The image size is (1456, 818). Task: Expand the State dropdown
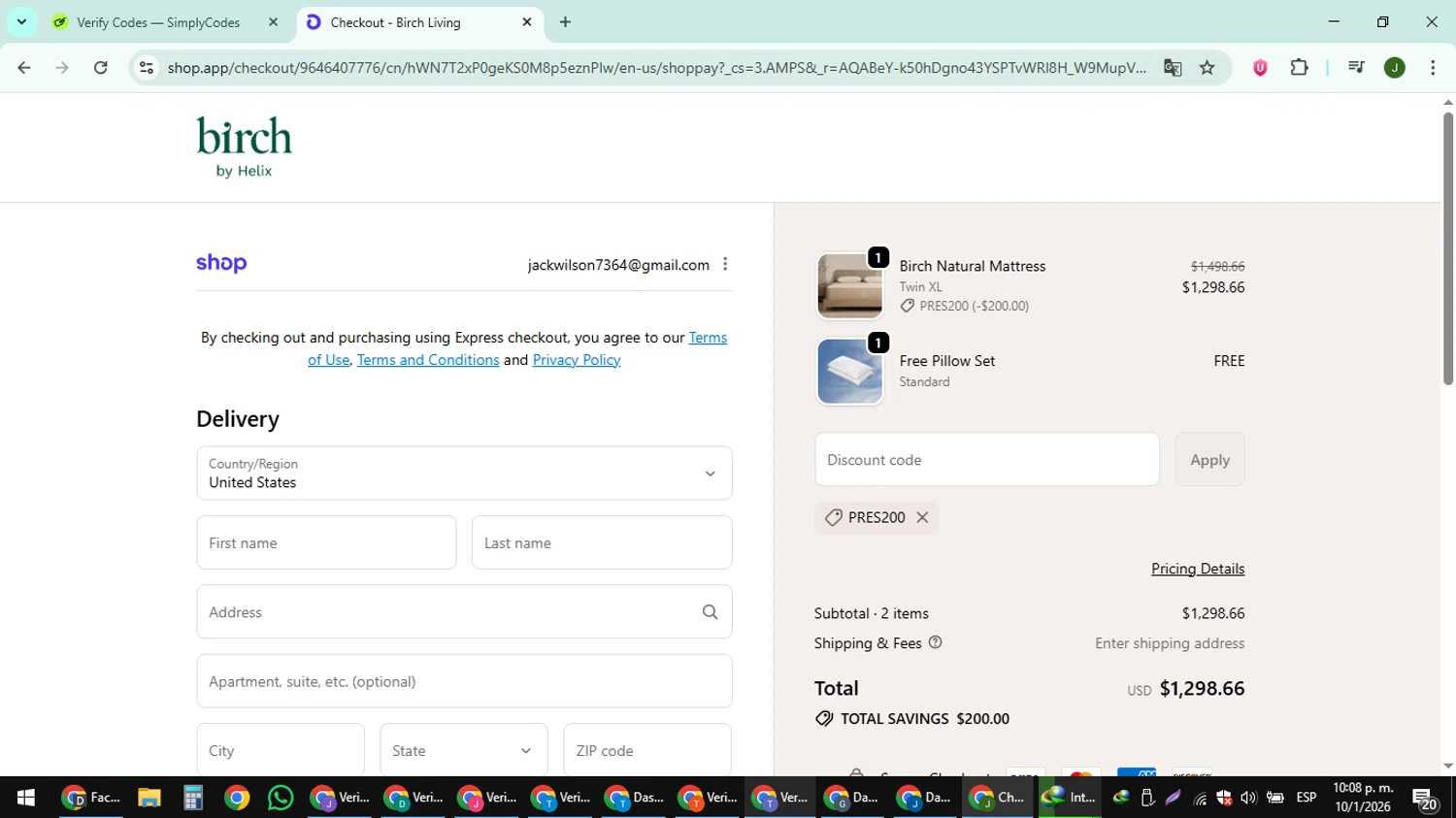[464, 750]
